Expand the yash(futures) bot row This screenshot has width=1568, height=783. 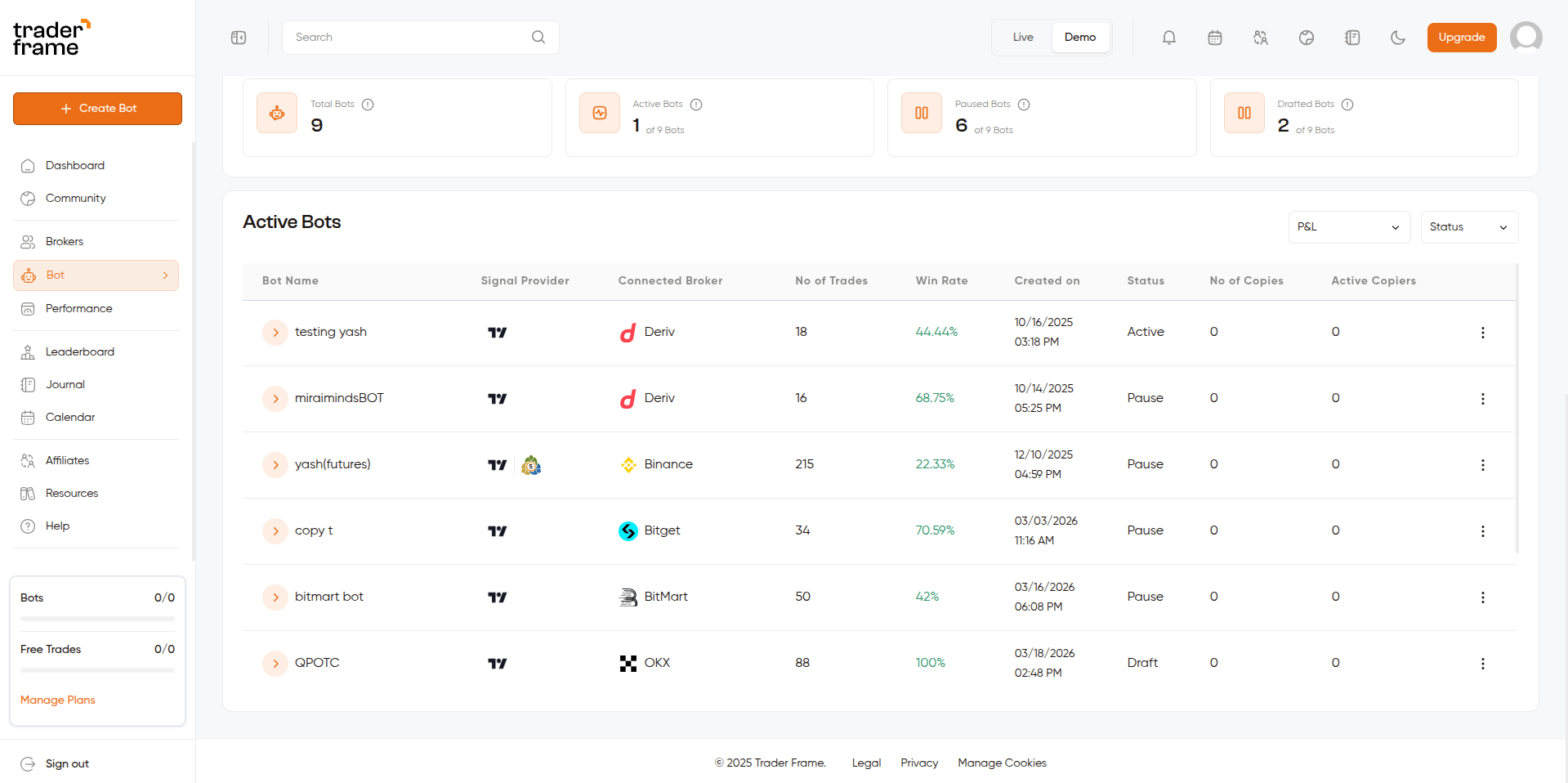pos(275,465)
